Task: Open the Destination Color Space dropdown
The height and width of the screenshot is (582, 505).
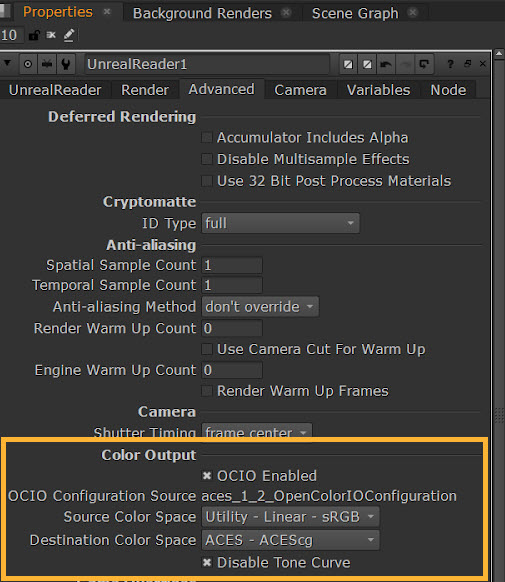Action: (x=291, y=540)
